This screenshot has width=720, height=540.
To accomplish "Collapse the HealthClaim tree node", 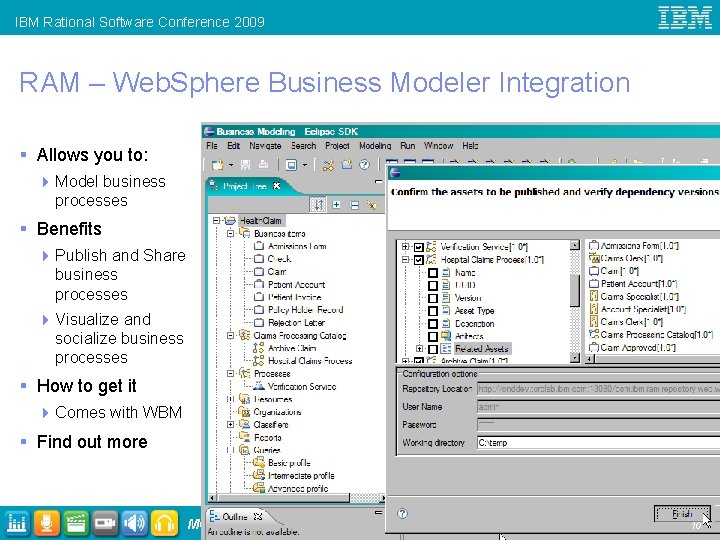I will (216, 221).
